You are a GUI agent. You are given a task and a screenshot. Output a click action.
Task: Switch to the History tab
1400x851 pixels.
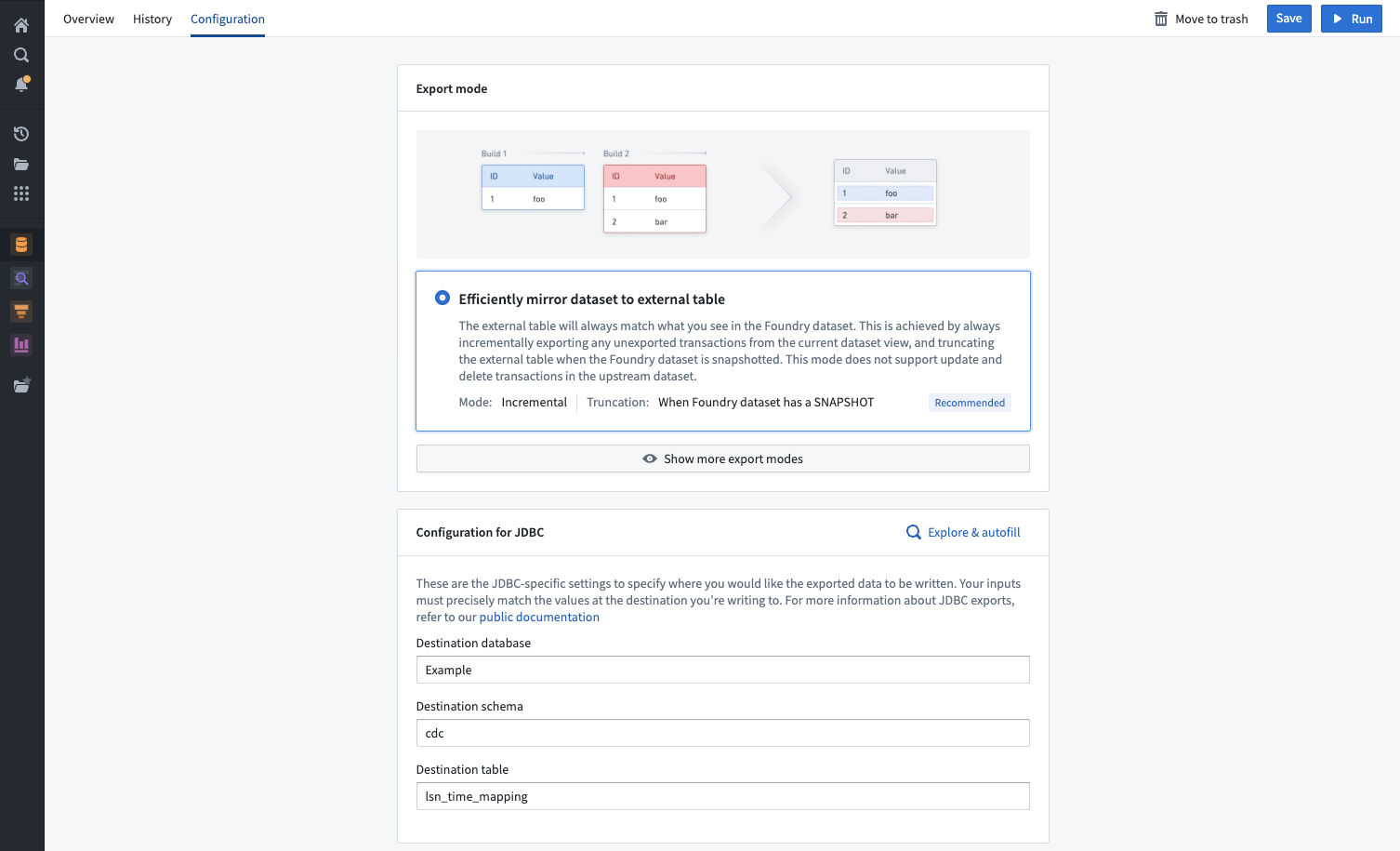click(x=152, y=19)
